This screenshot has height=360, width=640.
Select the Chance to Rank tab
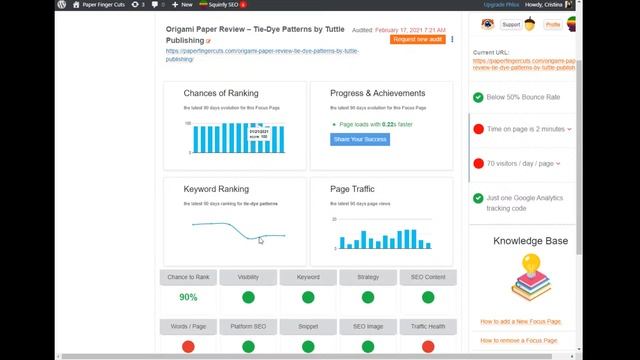pyautogui.click(x=188, y=277)
